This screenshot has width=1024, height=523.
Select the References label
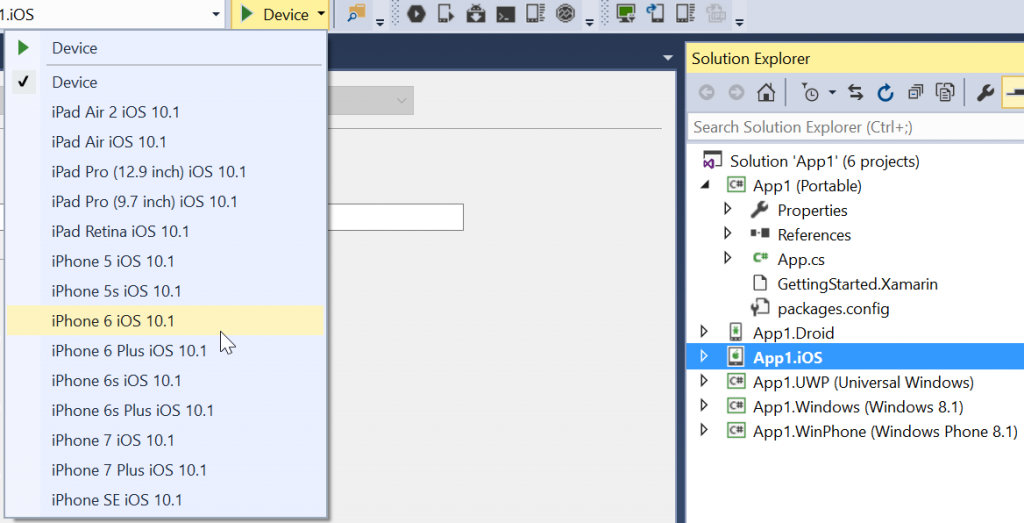tap(814, 235)
